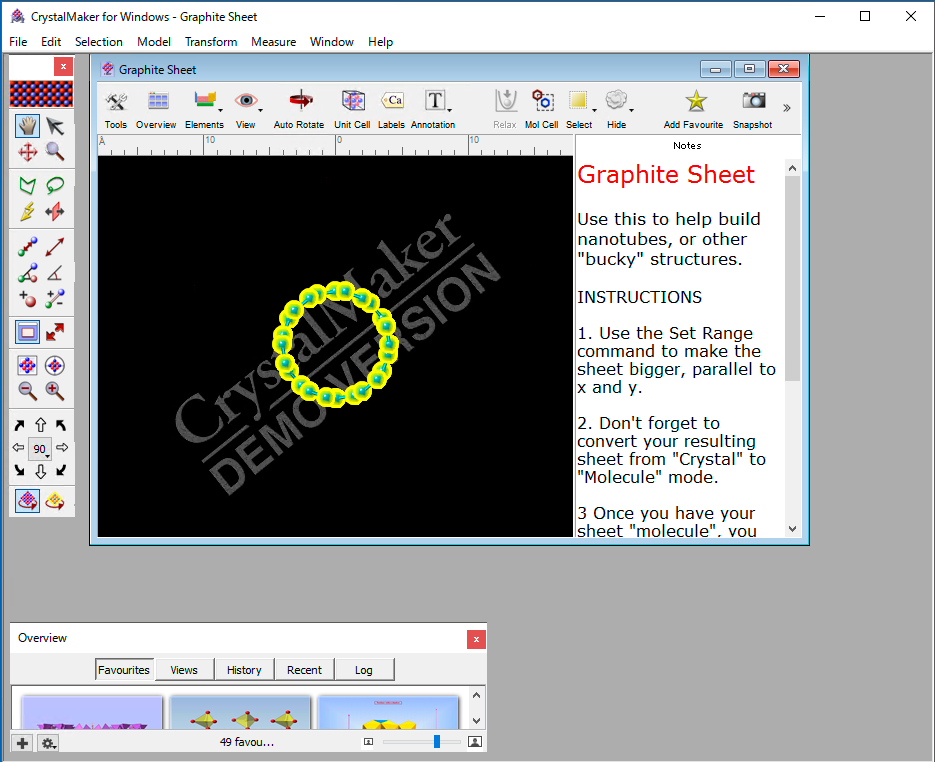This screenshot has width=935, height=762.
Task: Toggle atom Labels
Action: (392, 109)
